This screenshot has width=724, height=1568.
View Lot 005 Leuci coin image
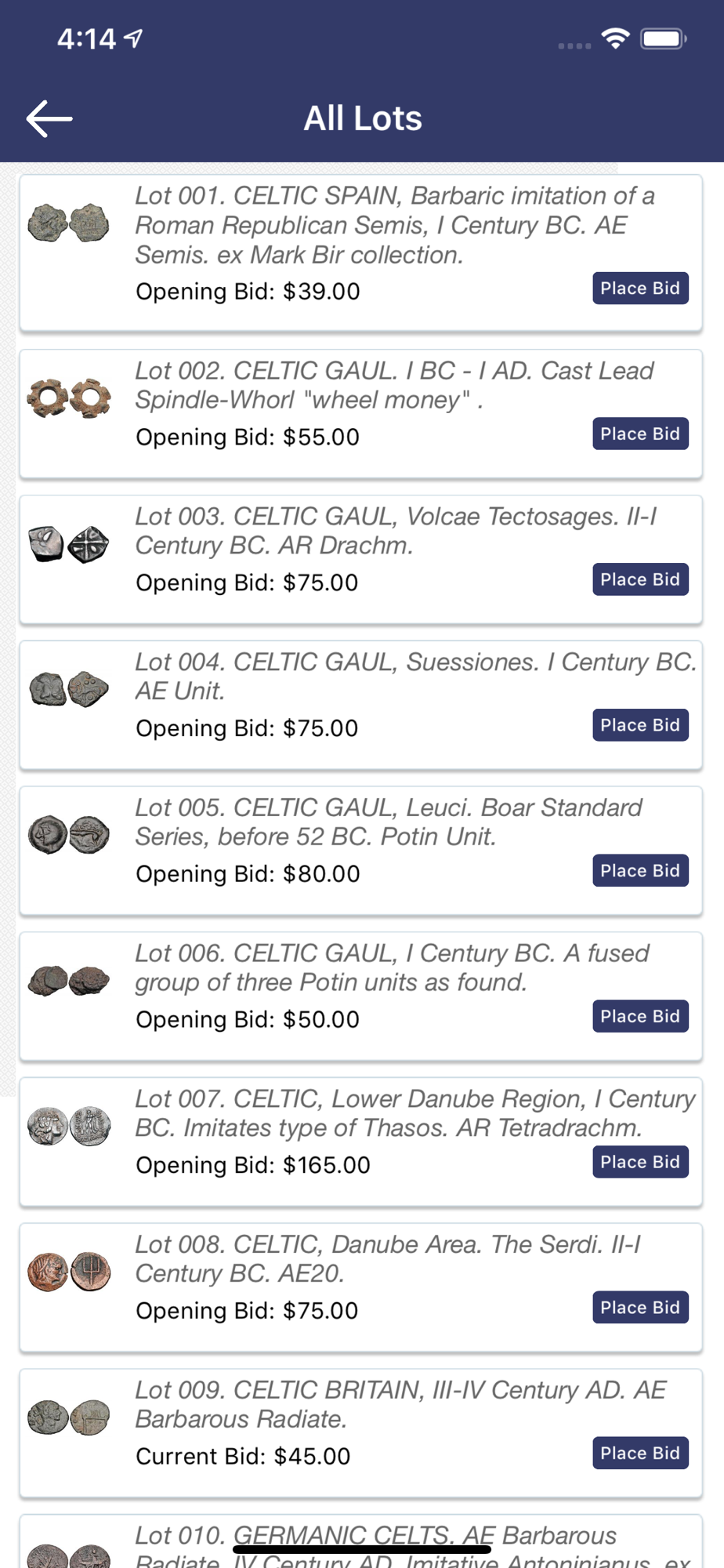point(69,834)
